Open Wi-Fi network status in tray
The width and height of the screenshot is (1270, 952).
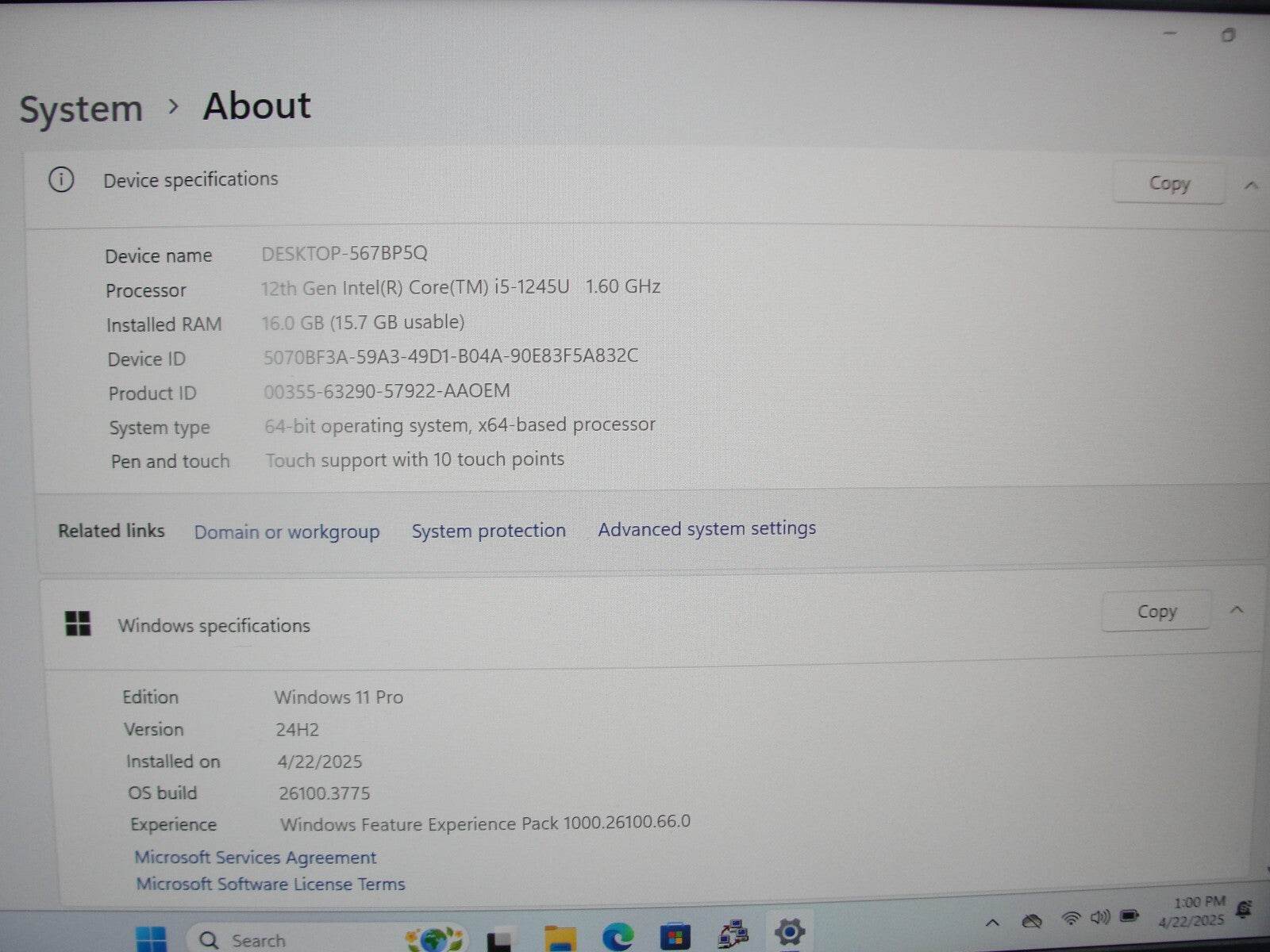click(1071, 919)
